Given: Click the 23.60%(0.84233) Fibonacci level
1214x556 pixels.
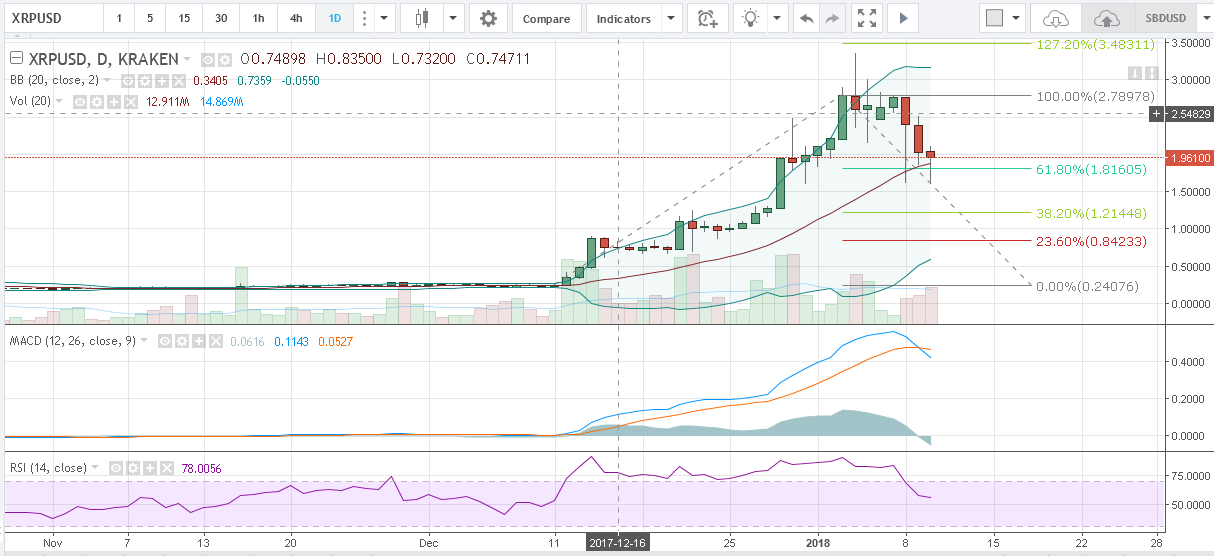Looking at the screenshot, I should [x=1089, y=241].
